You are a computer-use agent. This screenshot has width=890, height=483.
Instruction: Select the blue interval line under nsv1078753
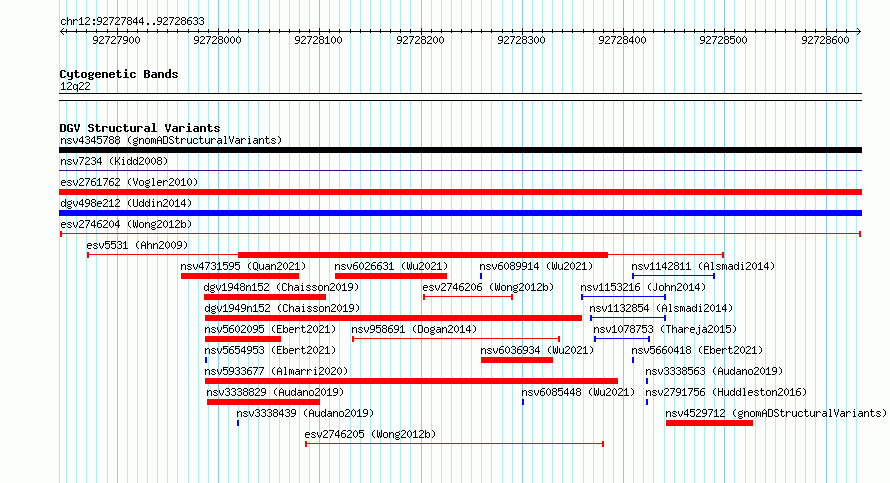(x=622, y=339)
